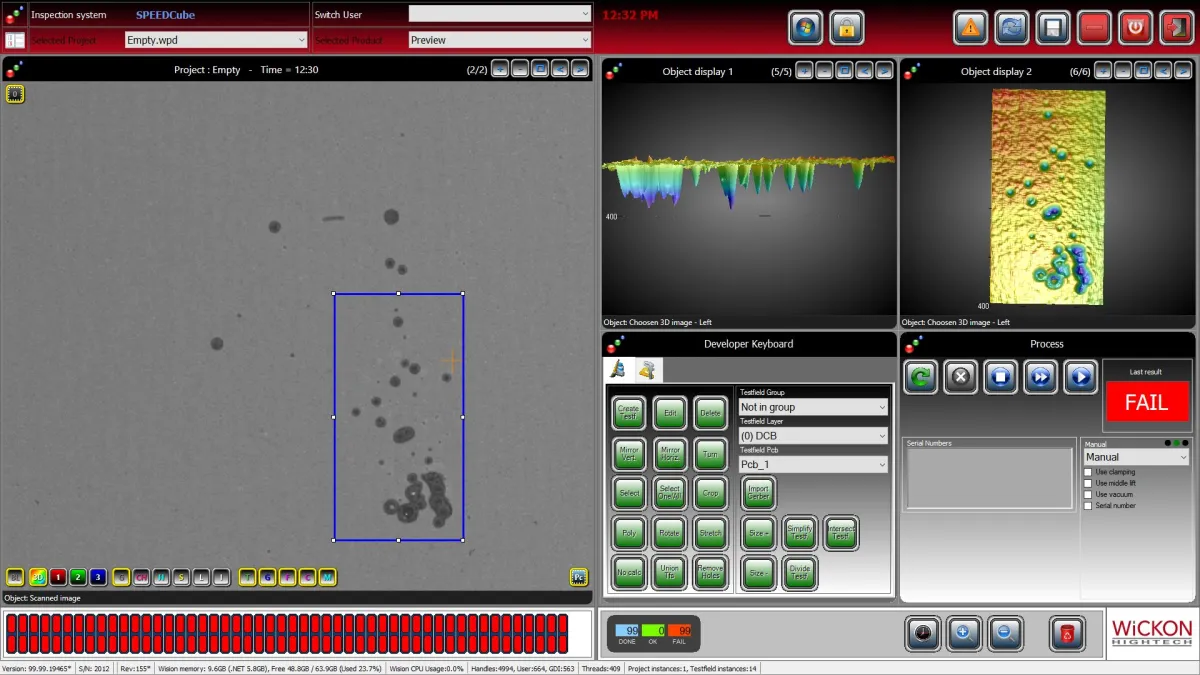Click the zoom in magnifier icon
The height and width of the screenshot is (675, 1200).
963,633
